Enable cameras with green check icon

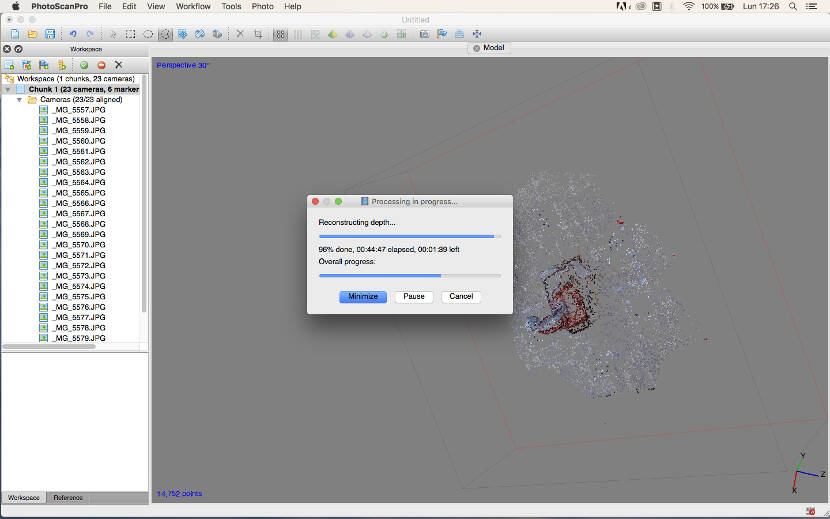(84, 65)
